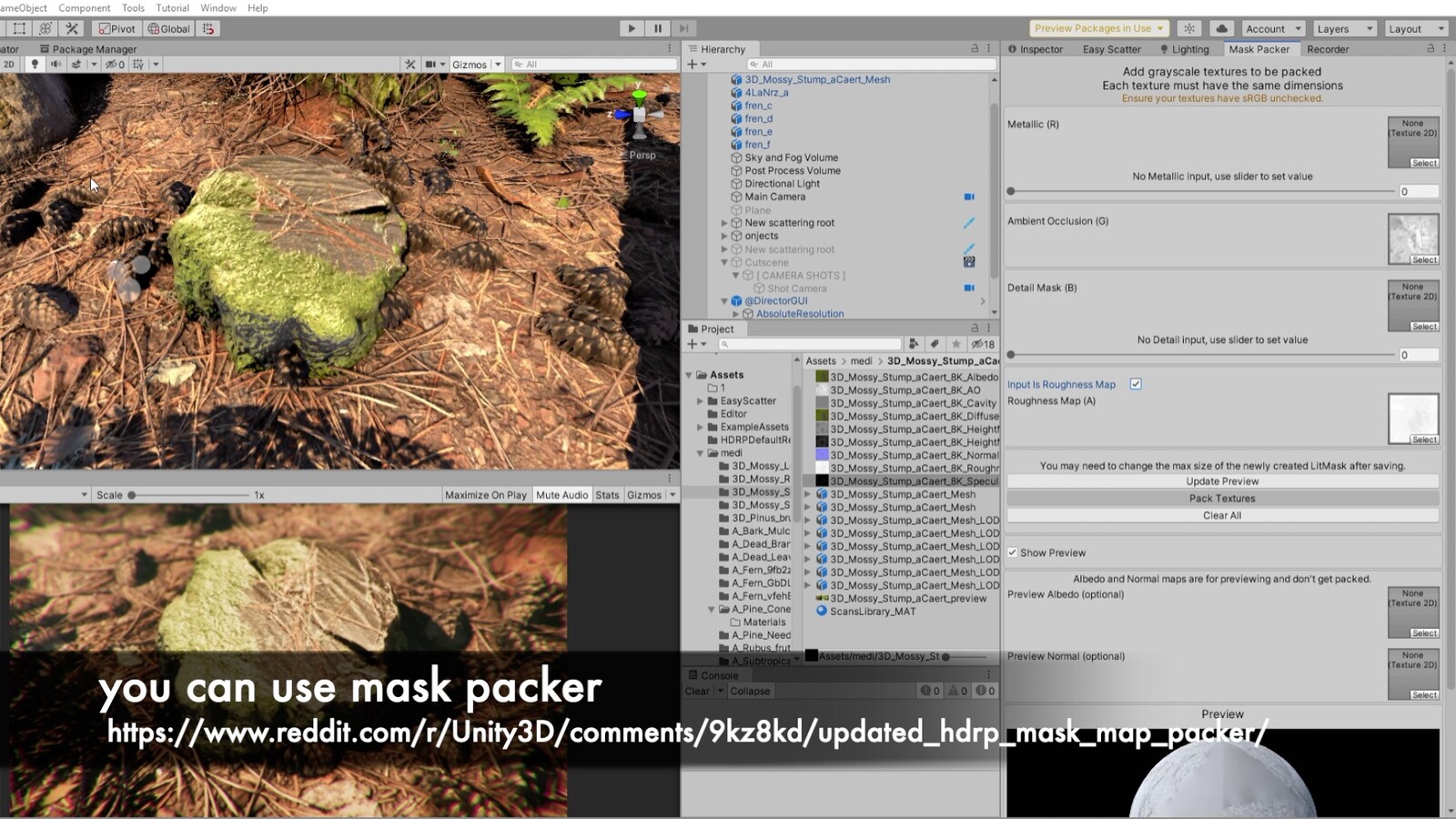The height and width of the screenshot is (819, 1456).
Task: Open scene camera settings icon
Action: point(430,64)
